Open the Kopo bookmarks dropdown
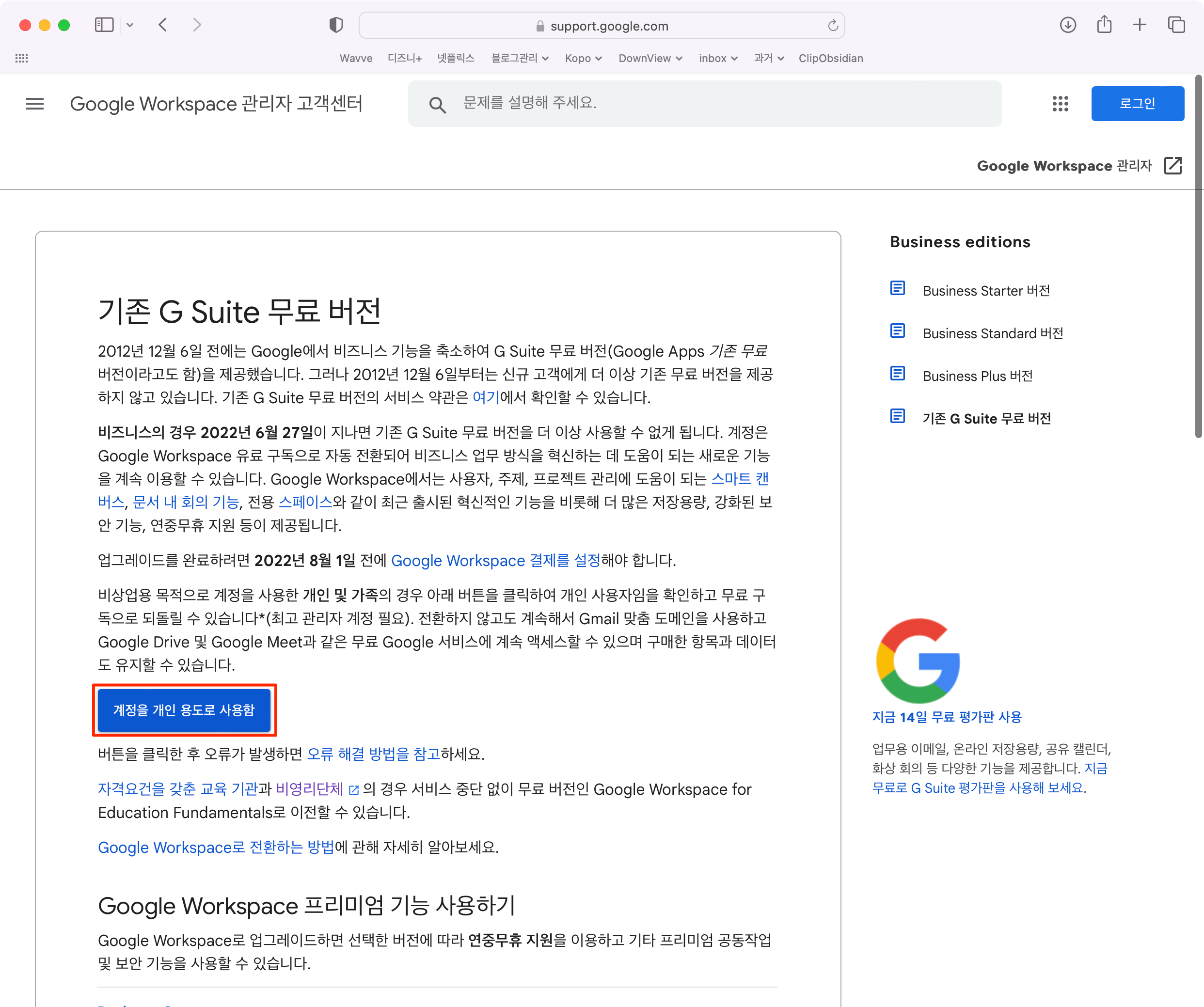Viewport: 1204px width, 1007px height. [x=583, y=59]
